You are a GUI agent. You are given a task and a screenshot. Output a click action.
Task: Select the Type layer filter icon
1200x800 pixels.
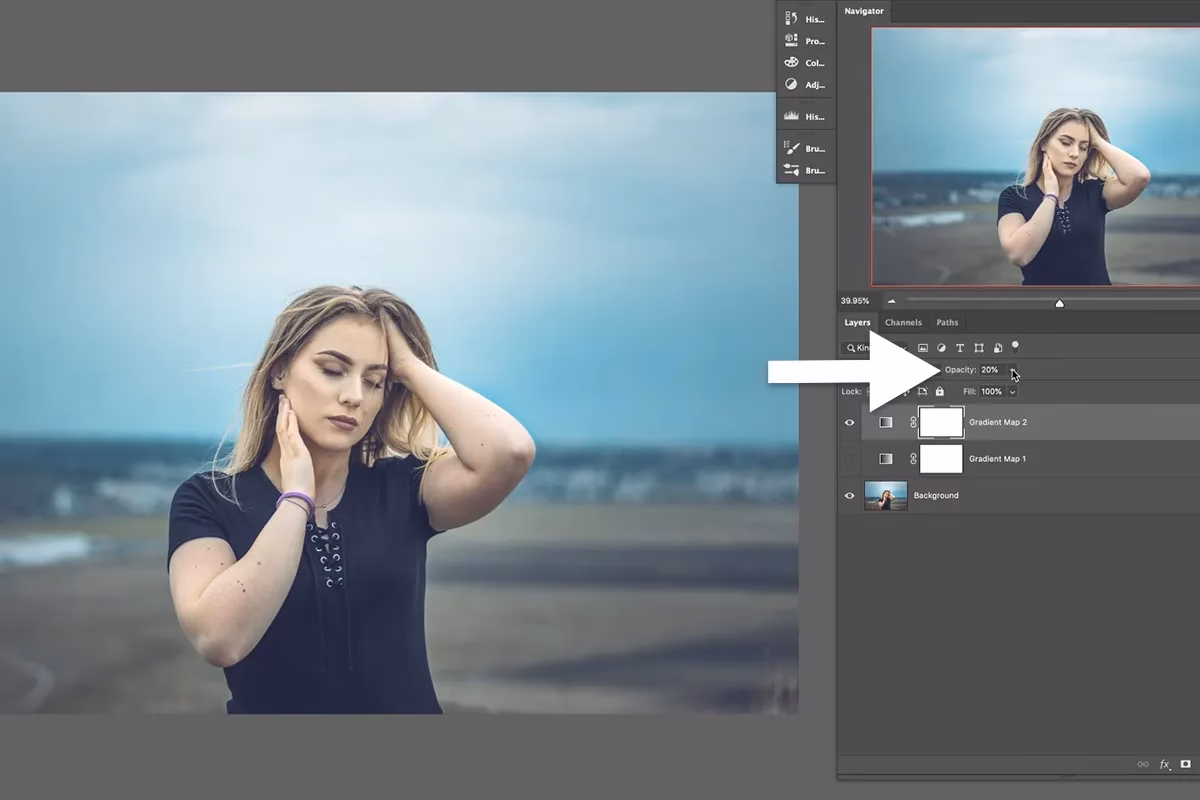pyautogui.click(x=959, y=347)
